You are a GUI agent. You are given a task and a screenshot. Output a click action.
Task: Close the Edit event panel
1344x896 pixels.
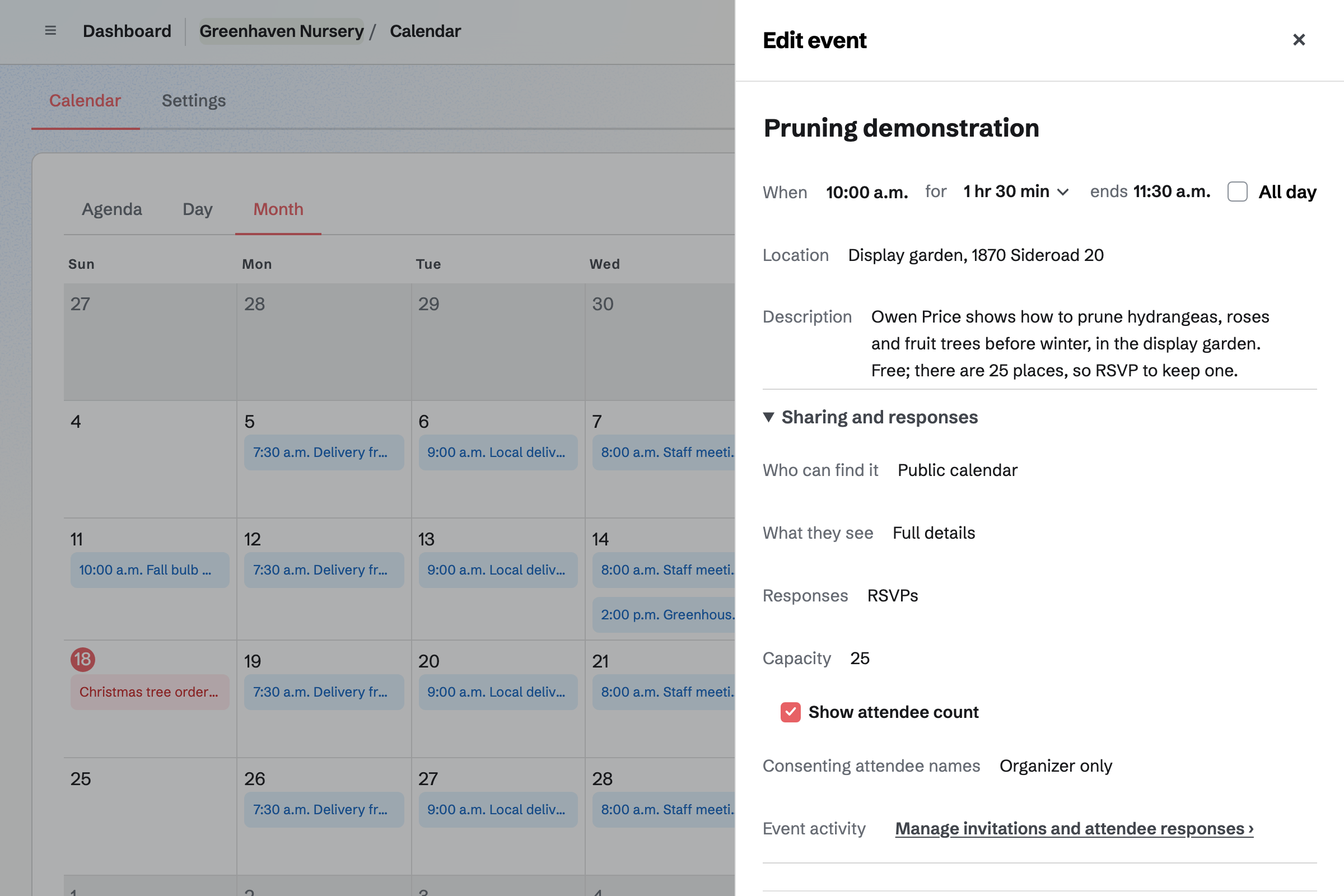coord(1299,40)
